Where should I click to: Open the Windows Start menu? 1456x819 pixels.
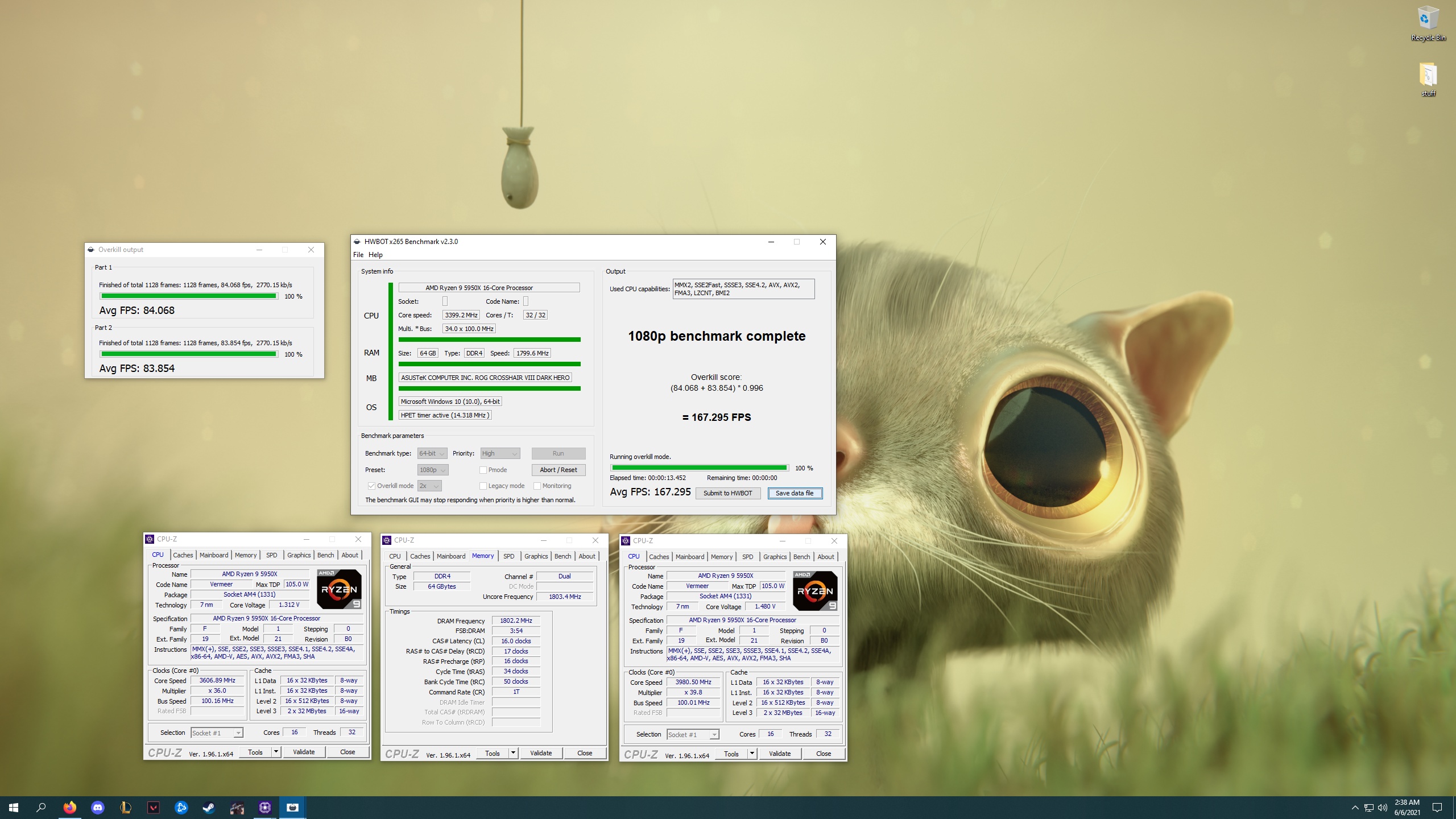coord(14,807)
